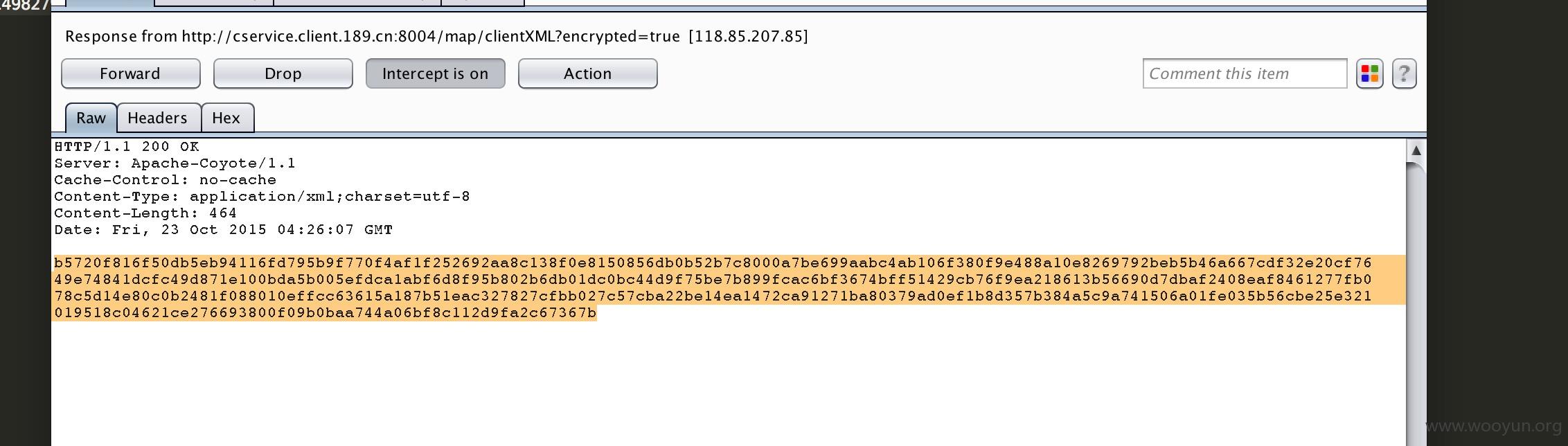Click the vertical scrollbar thumb
The image size is (1568, 446).
point(1416,305)
